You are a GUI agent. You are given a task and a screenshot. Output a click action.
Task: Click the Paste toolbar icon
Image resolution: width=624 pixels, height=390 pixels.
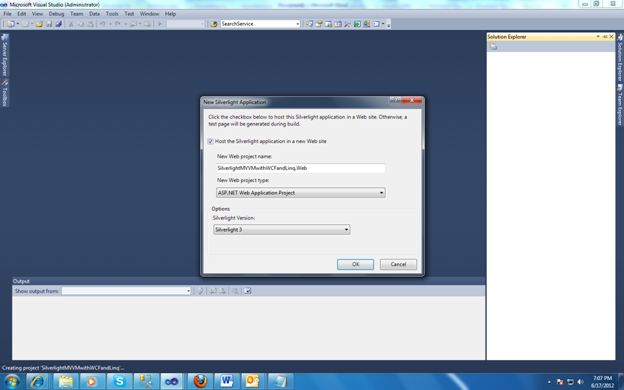click(91, 24)
